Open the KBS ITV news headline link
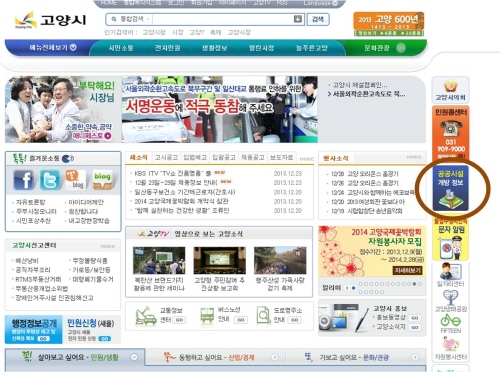Image resolution: width=500 pixels, height=372 pixels. coord(173,173)
